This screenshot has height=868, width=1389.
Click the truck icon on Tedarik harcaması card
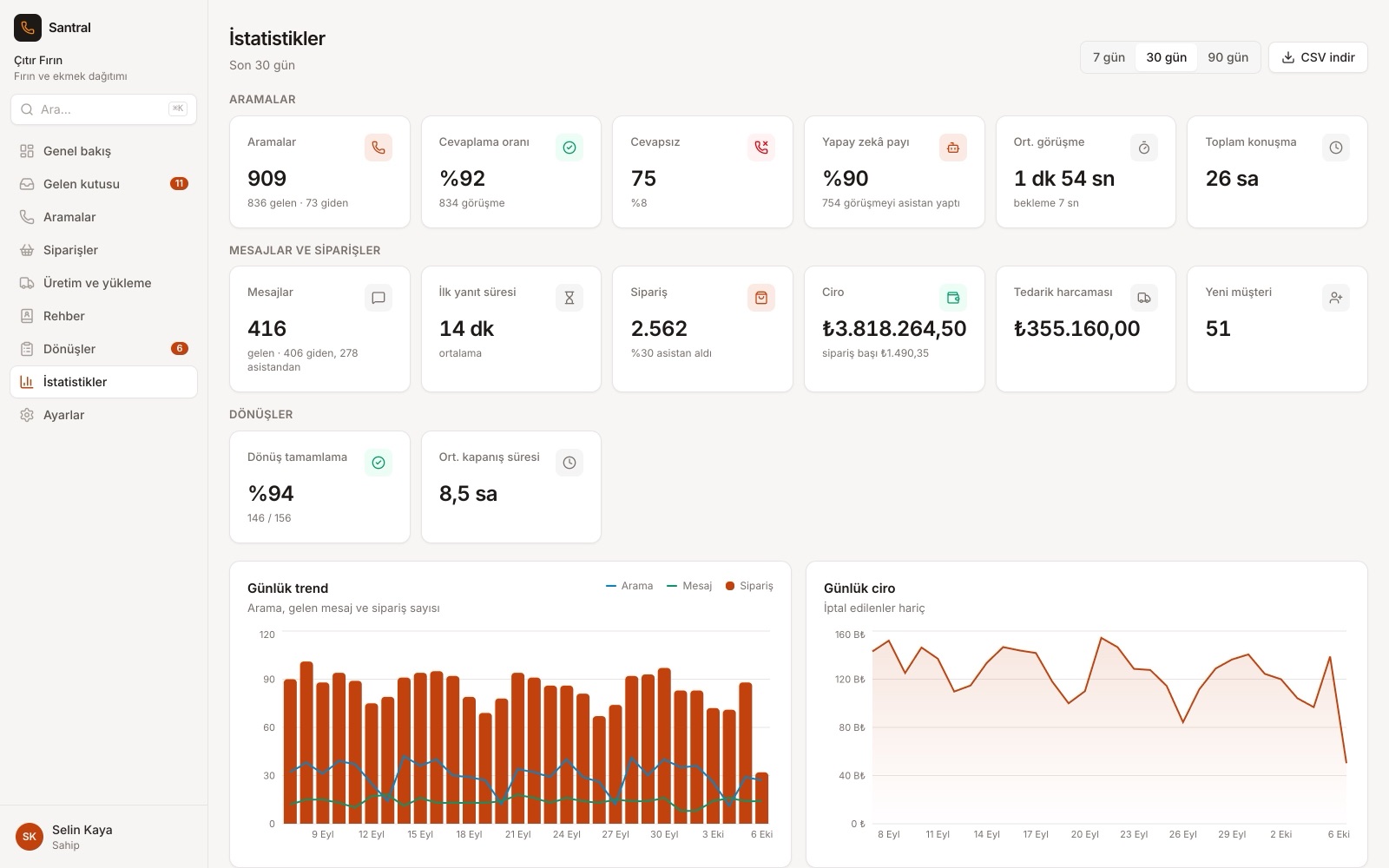(x=1144, y=298)
